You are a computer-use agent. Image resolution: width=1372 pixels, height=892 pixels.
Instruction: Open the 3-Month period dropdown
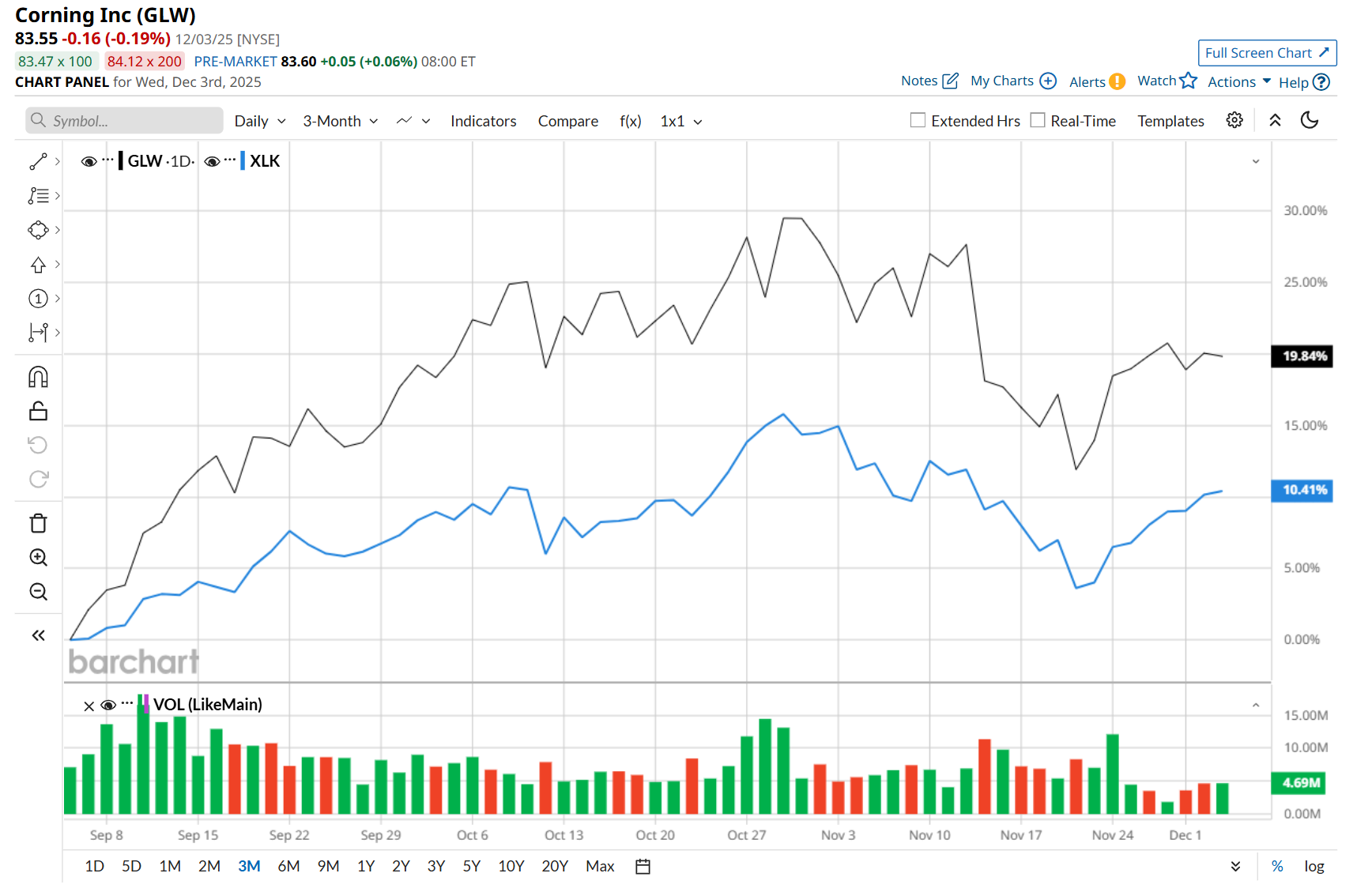[x=341, y=121]
